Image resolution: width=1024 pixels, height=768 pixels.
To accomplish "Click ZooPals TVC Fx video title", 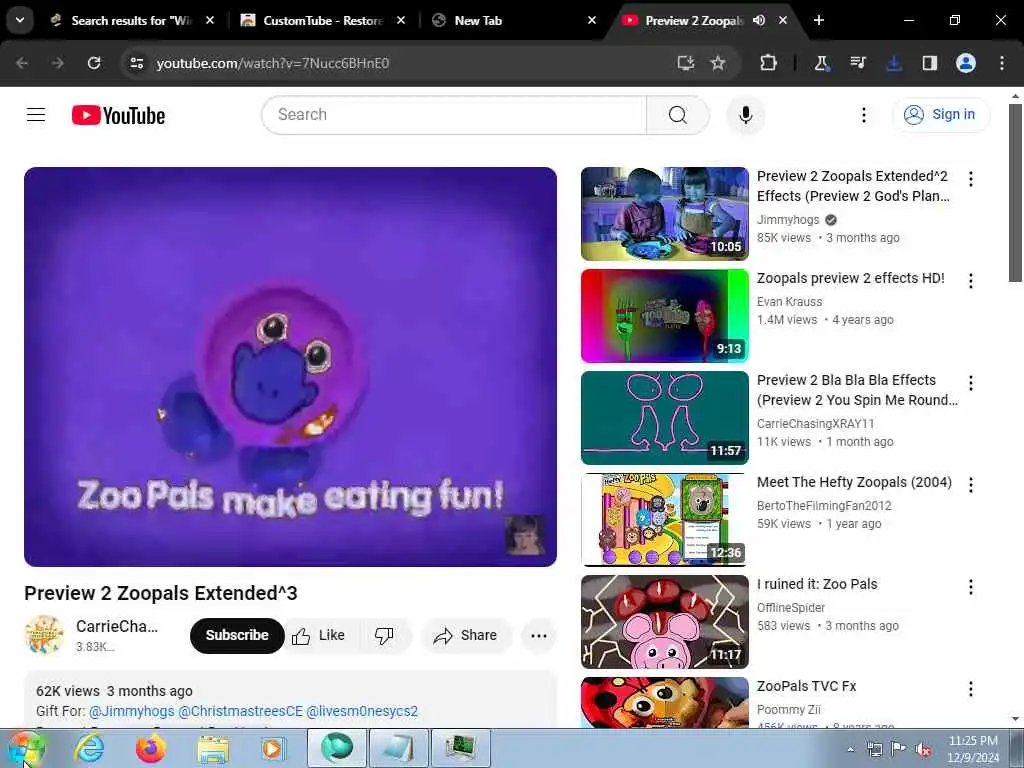I will pos(807,686).
